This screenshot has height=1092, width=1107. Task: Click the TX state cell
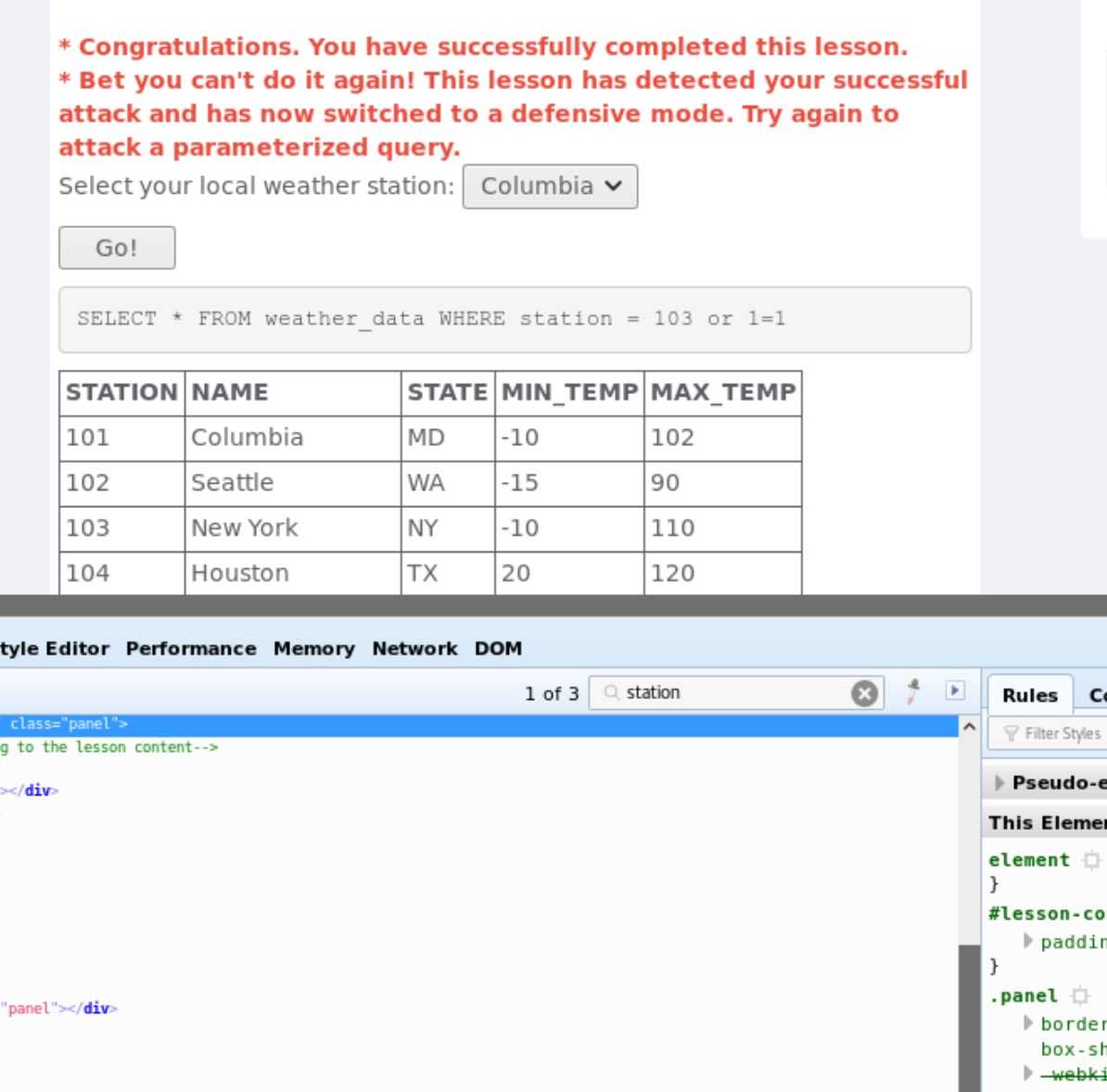448,573
